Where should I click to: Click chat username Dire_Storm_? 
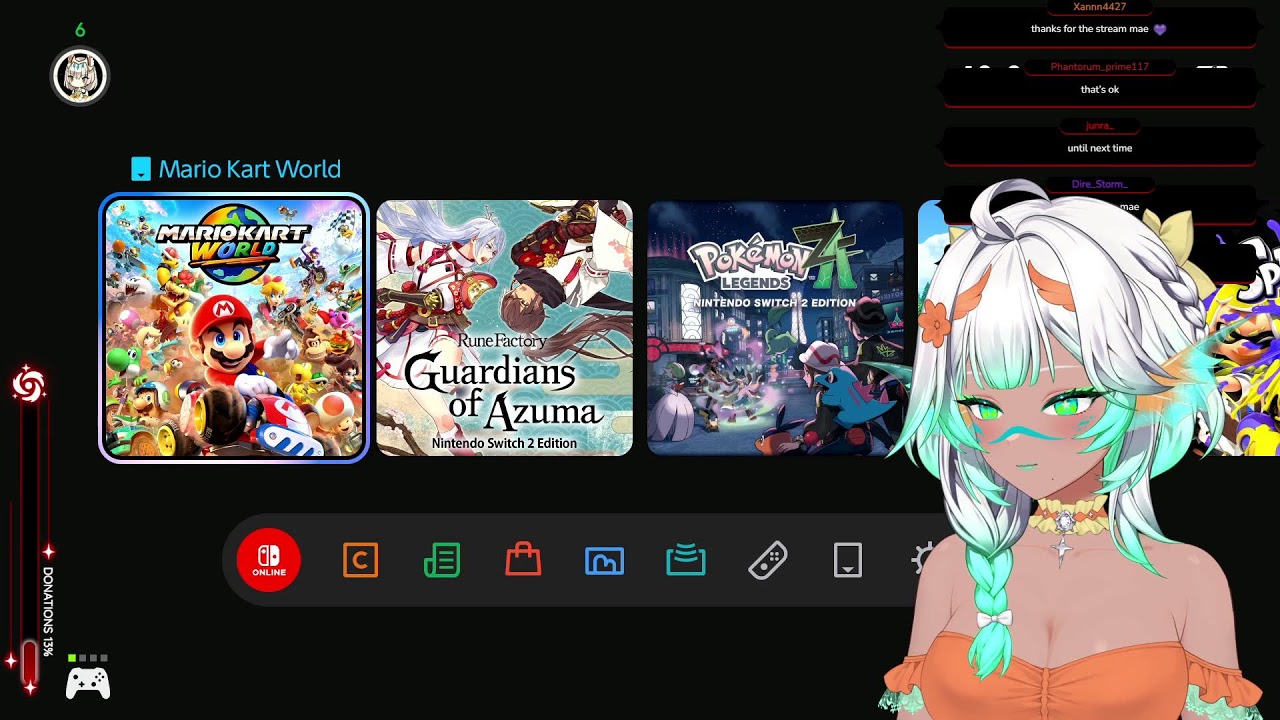(x=1099, y=184)
